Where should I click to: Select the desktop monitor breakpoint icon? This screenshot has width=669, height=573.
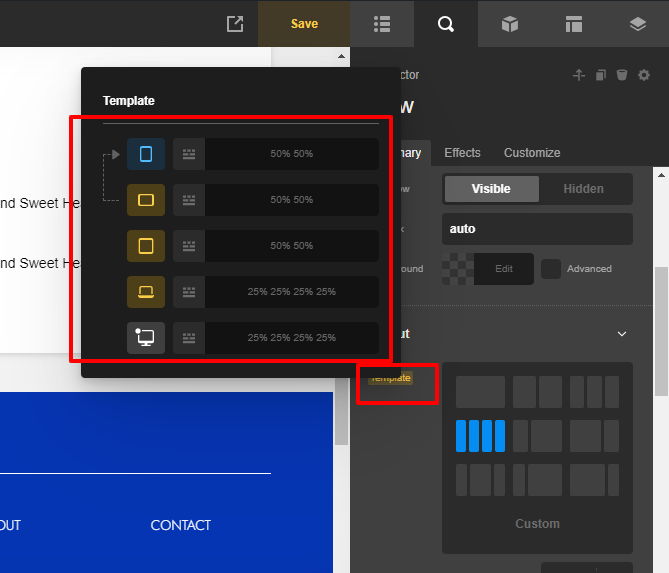point(146,338)
